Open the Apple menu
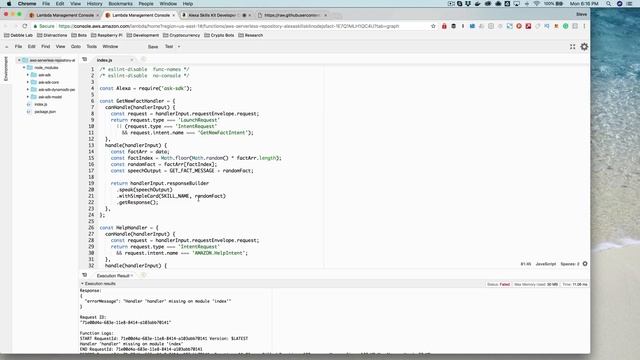640x360 pixels. tap(9, 4)
